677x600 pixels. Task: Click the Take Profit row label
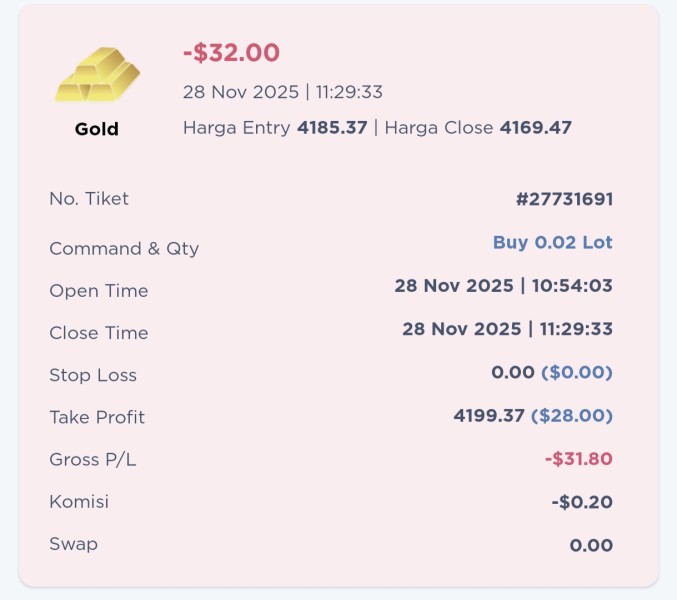(97, 417)
